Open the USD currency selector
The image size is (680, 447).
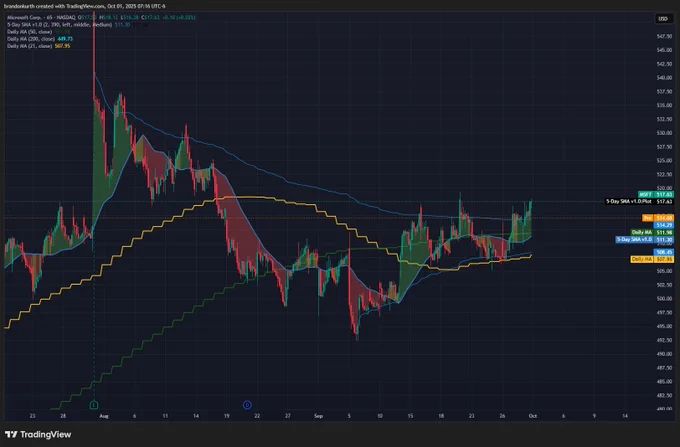coord(663,19)
